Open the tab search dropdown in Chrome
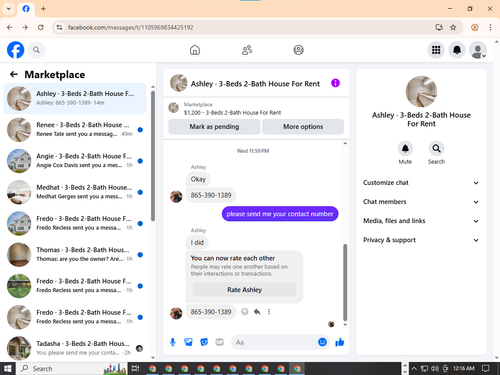Screen dimensions: 500x375 [x=9, y=9]
